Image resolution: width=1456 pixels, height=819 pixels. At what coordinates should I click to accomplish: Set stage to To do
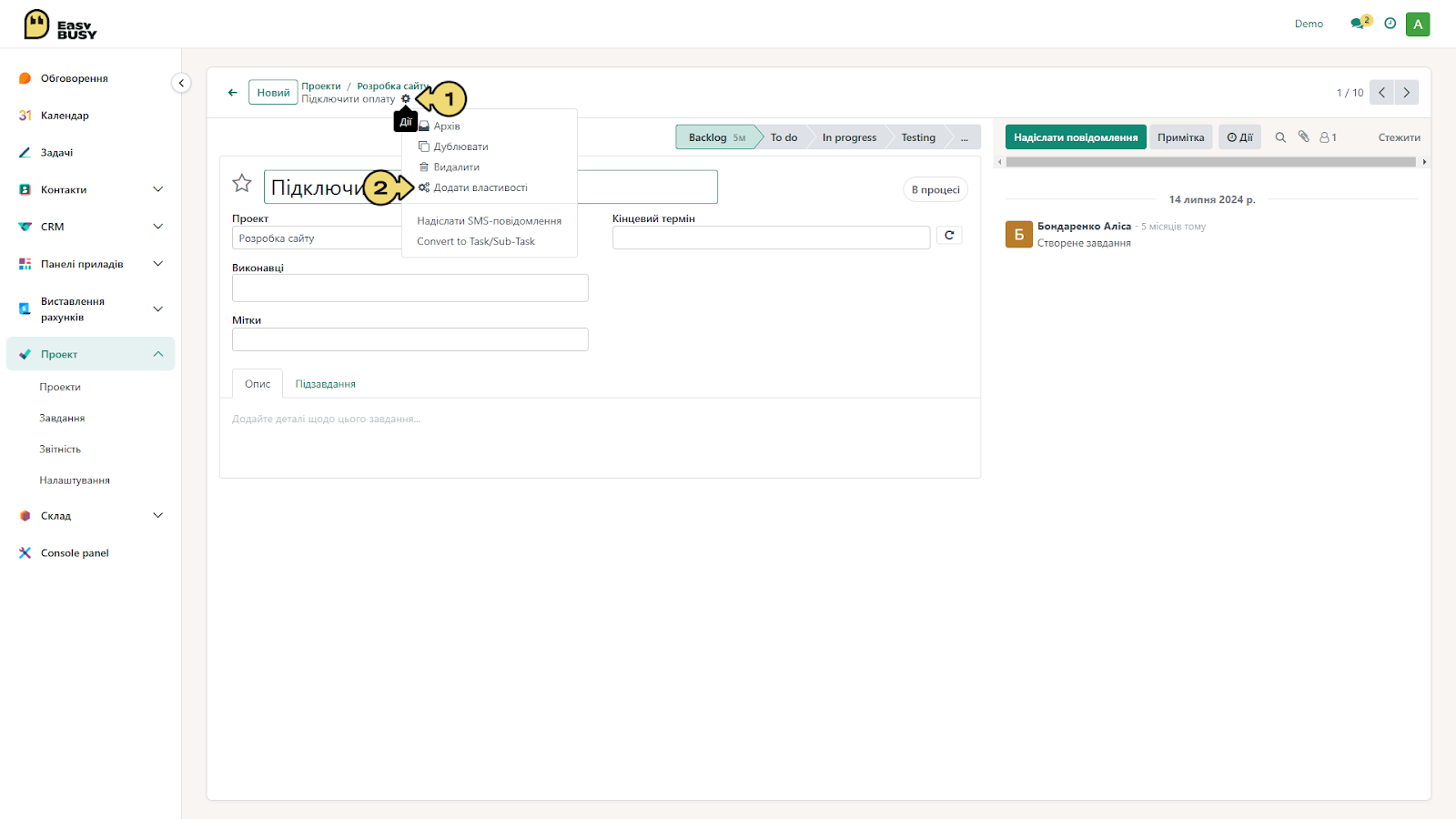784,137
